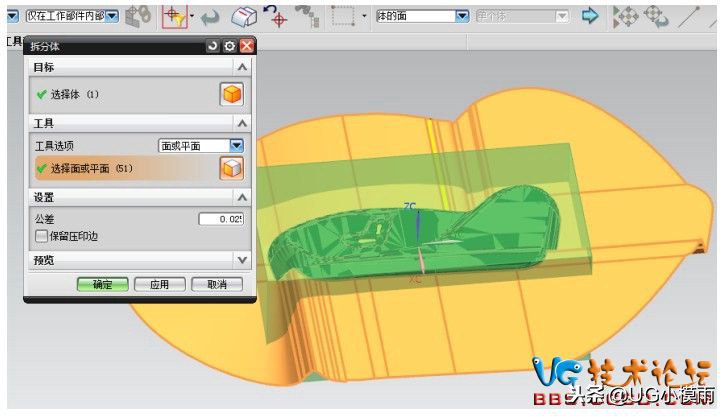Collapse the 目标 section
Image resolution: width=727 pixels, height=417 pixels.
(241, 66)
